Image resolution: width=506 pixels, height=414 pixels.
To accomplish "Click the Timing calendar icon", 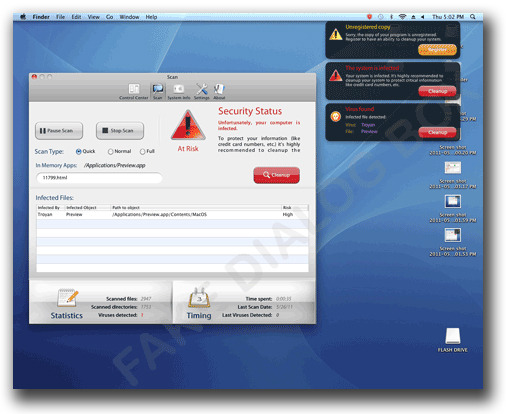I will pyautogui.click(x=199, y=298).
